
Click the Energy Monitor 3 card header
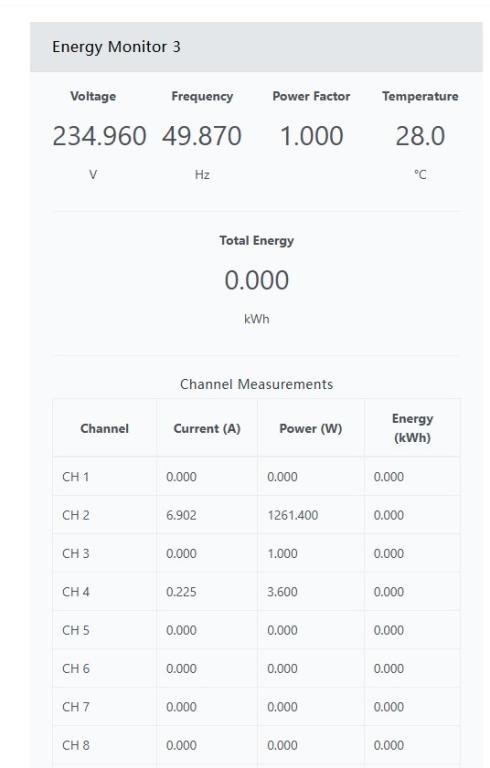click(x=256, y=47)
